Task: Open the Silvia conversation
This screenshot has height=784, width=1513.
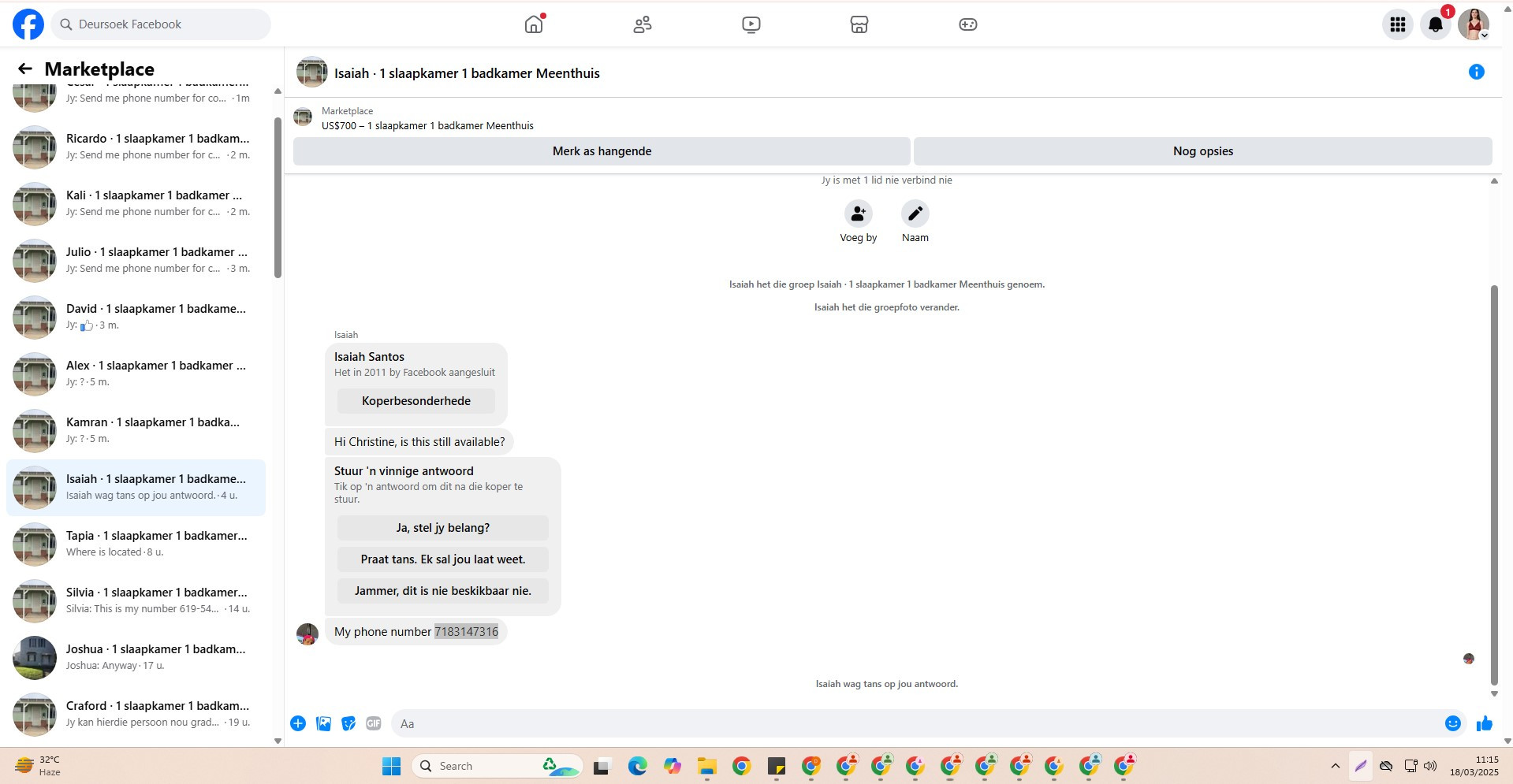Action: point(136,601)
